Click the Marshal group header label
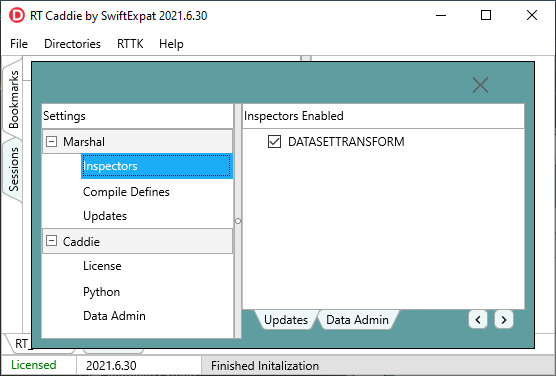Screen dimensions: 556x376 [84, 142]
